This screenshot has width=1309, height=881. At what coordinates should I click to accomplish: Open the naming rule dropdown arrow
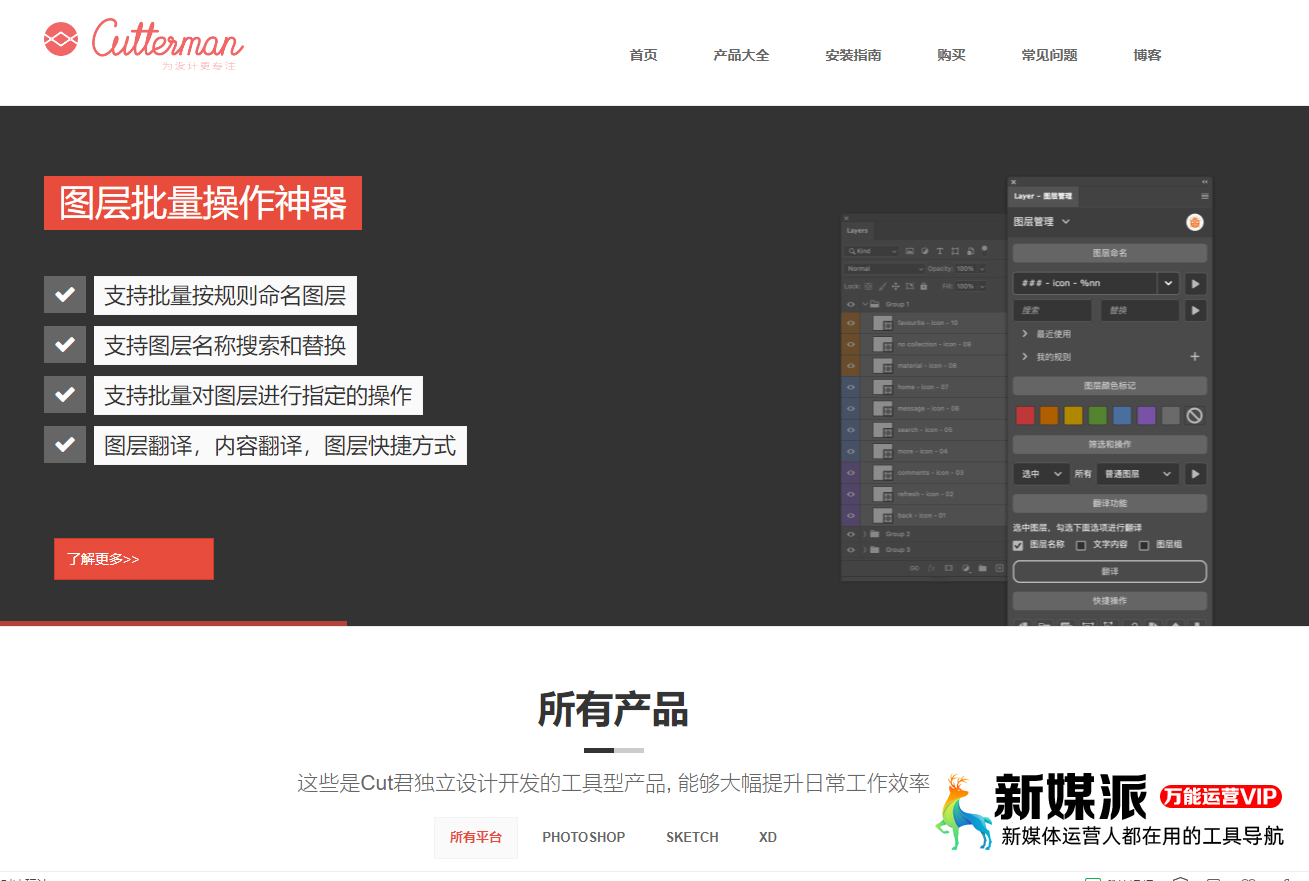(x=1168, y=284)
